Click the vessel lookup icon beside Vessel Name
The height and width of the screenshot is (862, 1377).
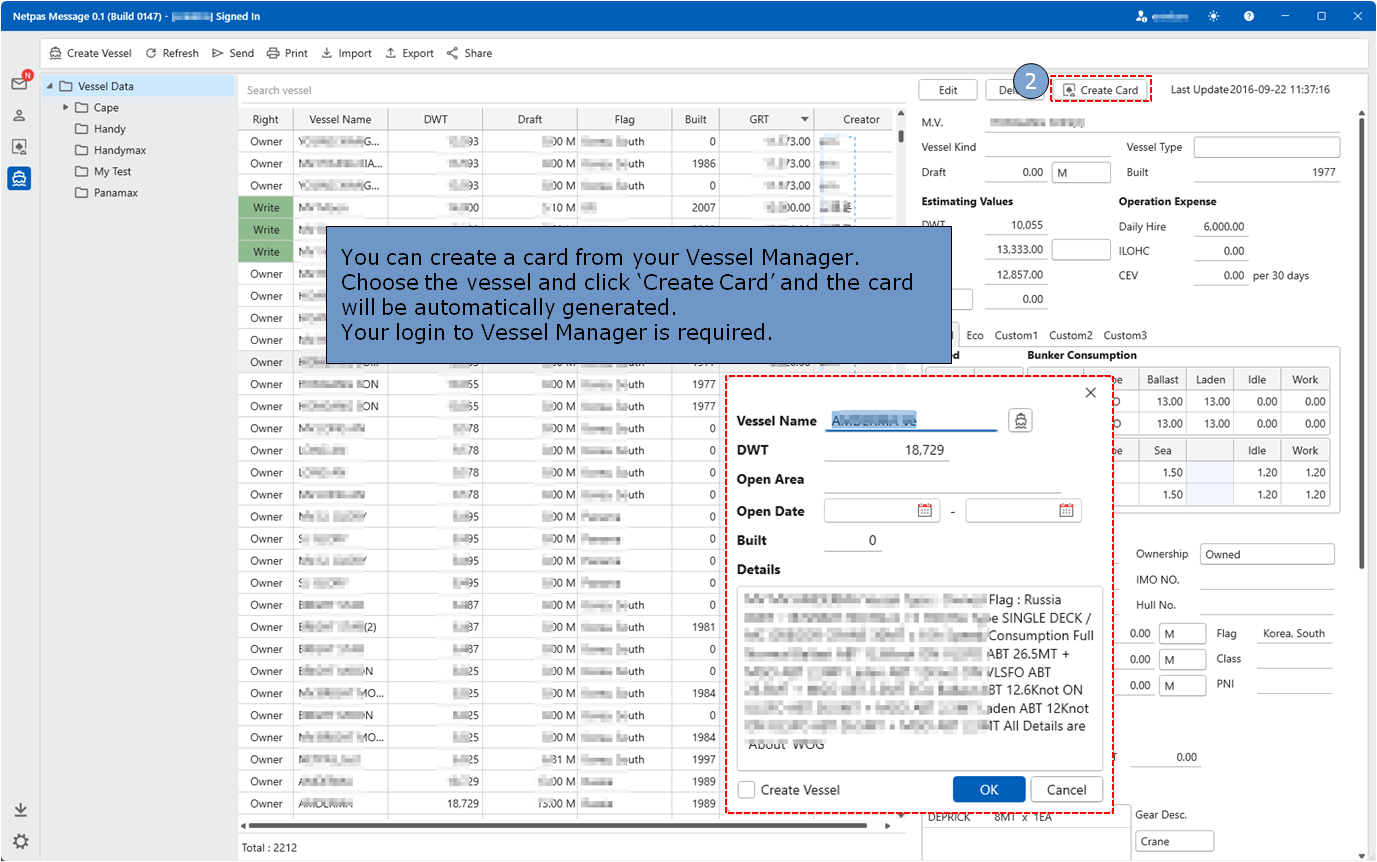click(x=1019, y=421)
